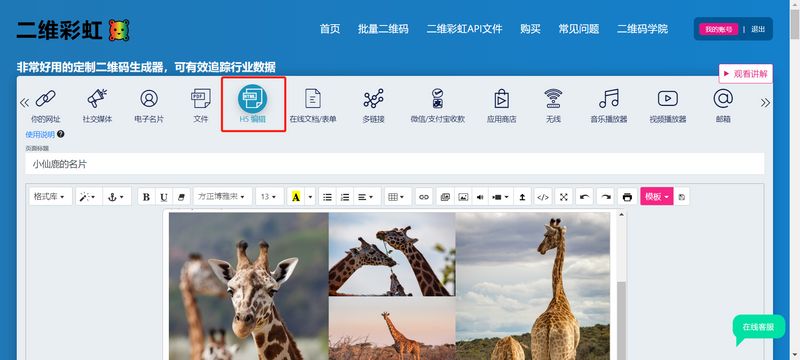This screenshot has height=360, width=800.
Task: Open the 格式库 dropdown
Action: 51,196
